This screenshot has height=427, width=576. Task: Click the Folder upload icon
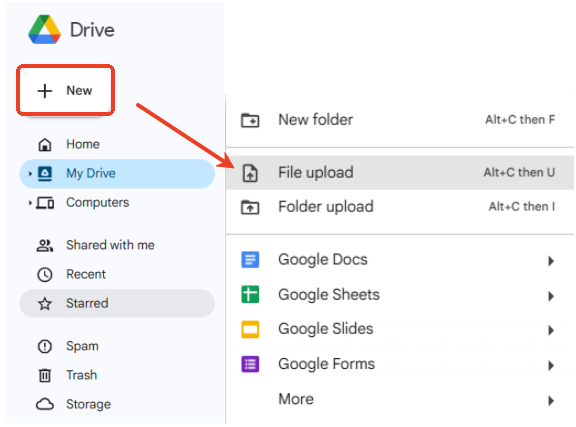click(x=250, y=207)
